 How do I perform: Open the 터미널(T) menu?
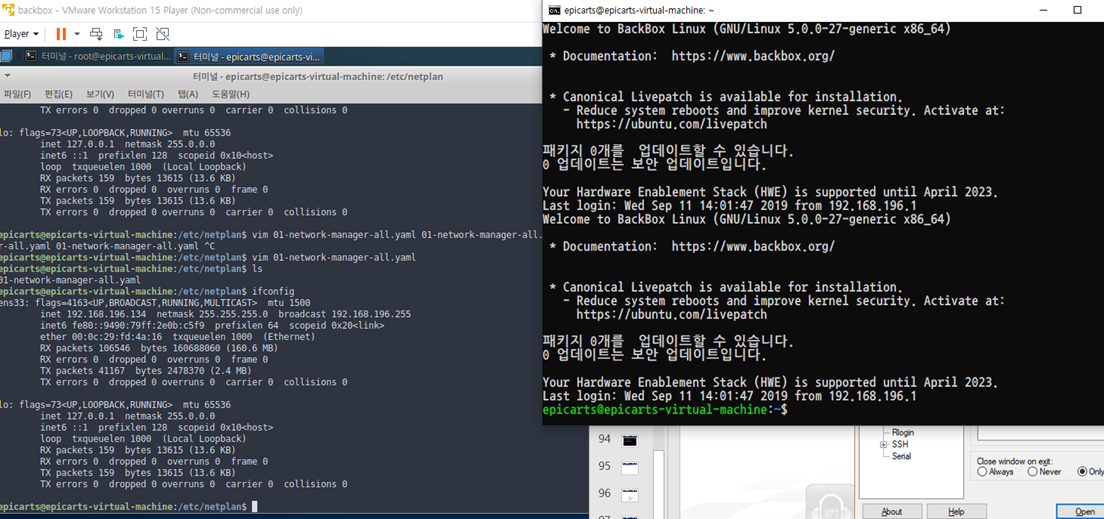[146, 94]
